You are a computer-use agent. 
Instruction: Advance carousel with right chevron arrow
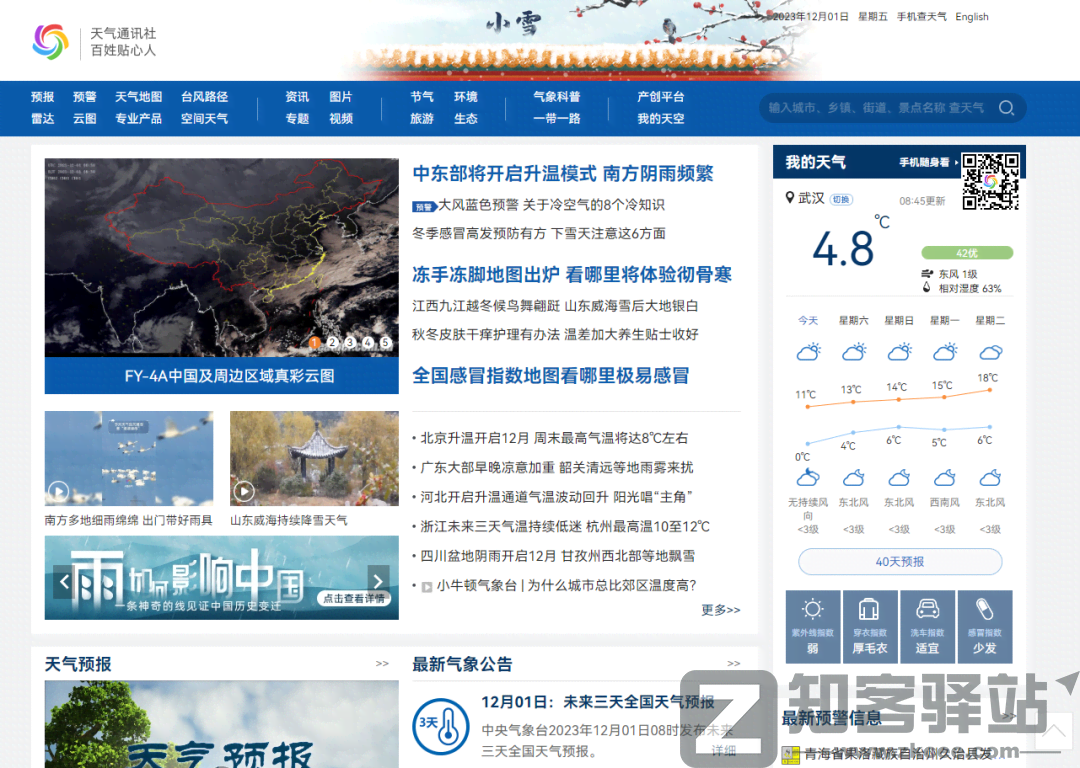[x=378, y=580]
